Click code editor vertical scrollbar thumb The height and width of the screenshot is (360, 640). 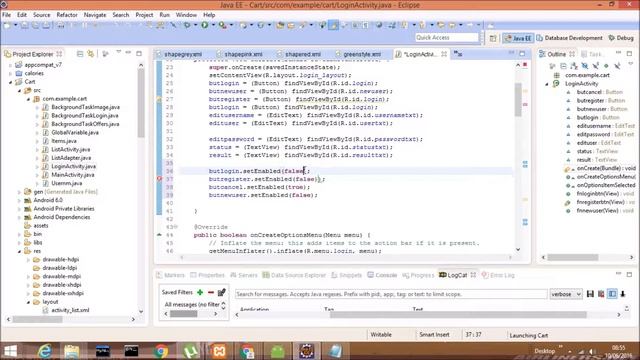click(518, 100)
